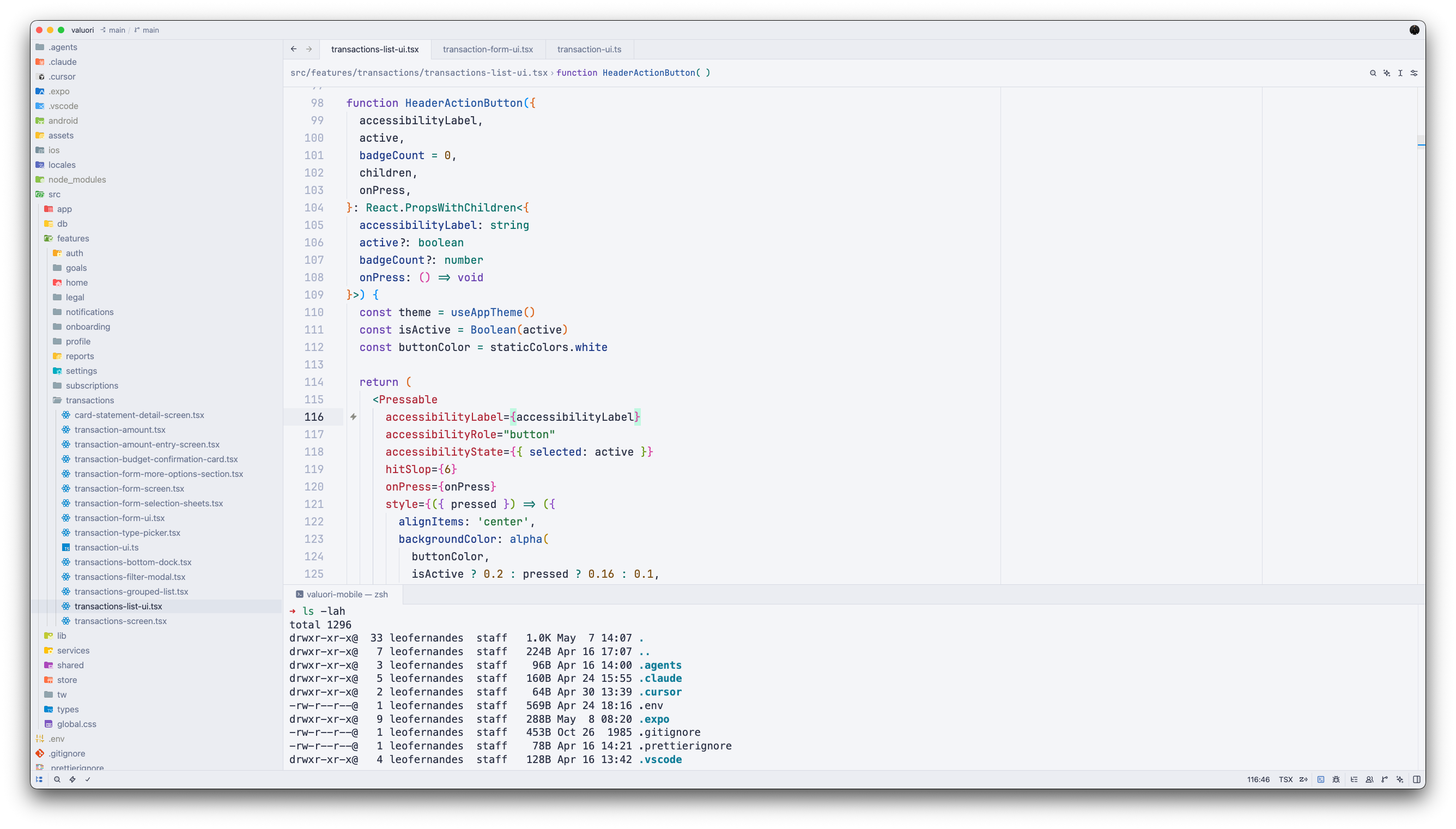This screenshot has width=1456, height=829.
Task: Toggle the right dock panel icon
Action: click(1417, 779)
